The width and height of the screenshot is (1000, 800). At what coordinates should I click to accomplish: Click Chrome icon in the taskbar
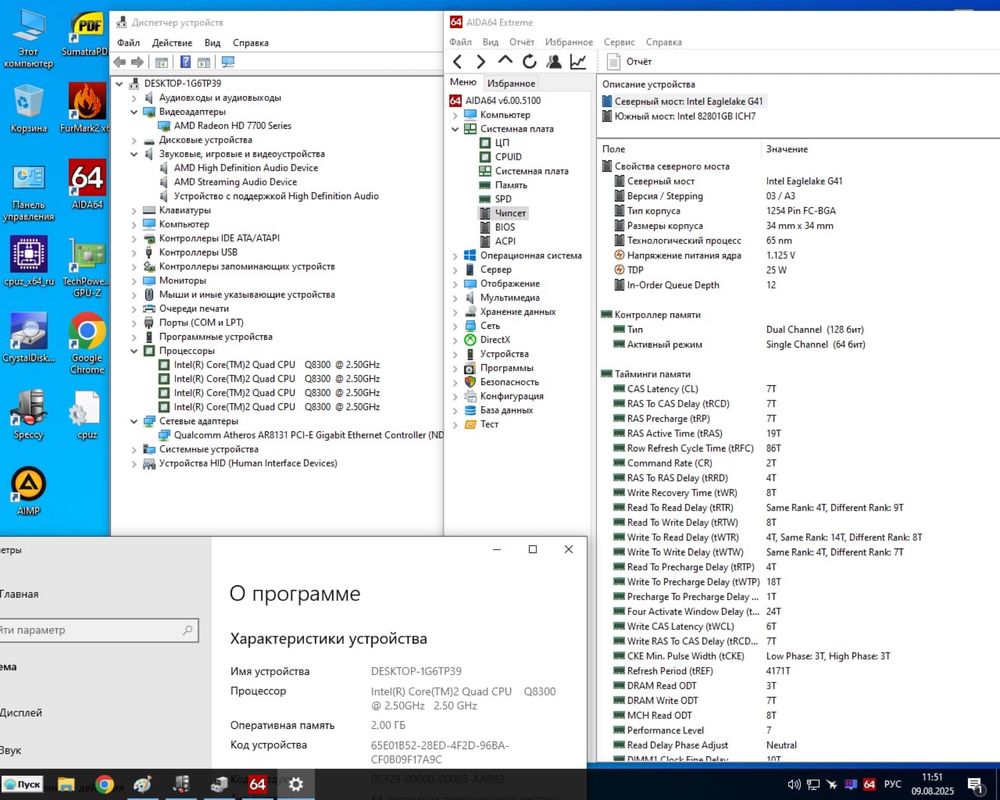pos(105,784)
